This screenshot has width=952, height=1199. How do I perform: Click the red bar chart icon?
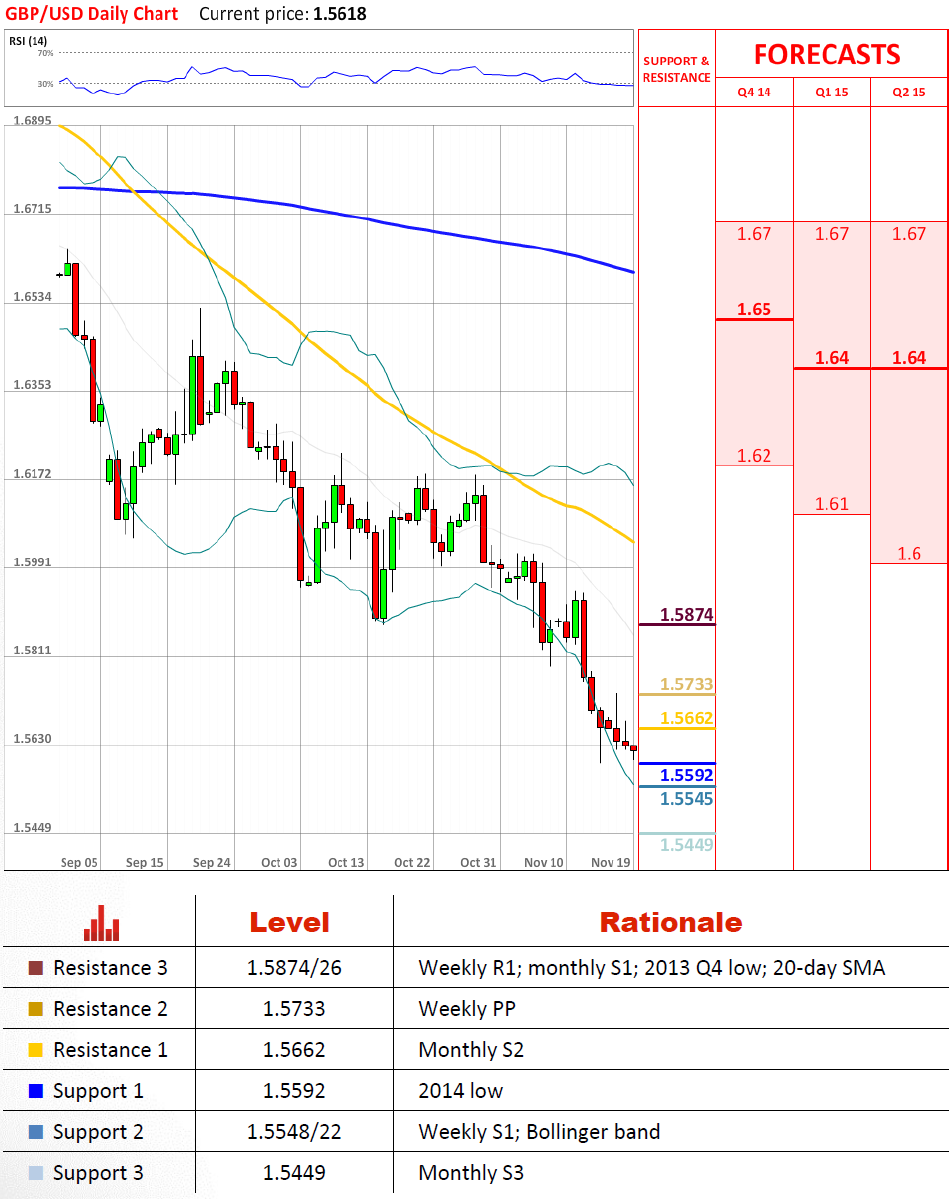pos(102,923)
